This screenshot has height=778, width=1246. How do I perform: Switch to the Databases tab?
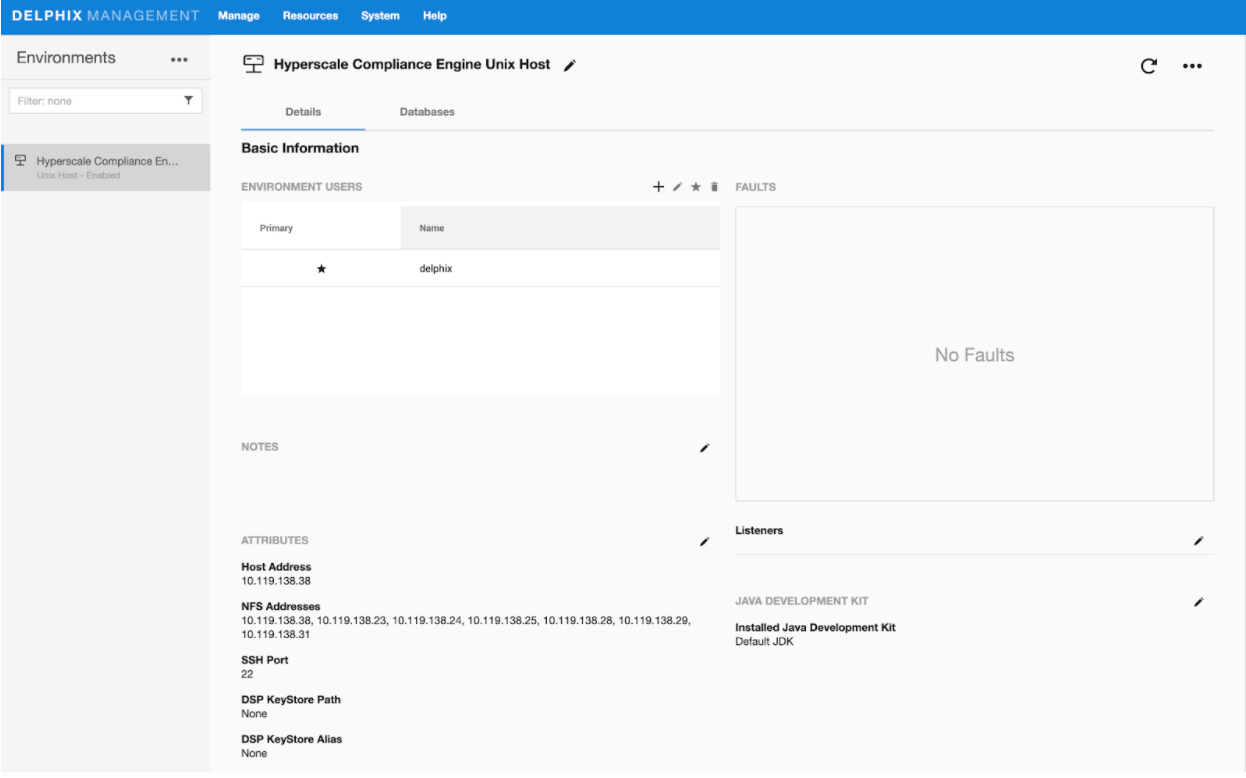(427, 112)
